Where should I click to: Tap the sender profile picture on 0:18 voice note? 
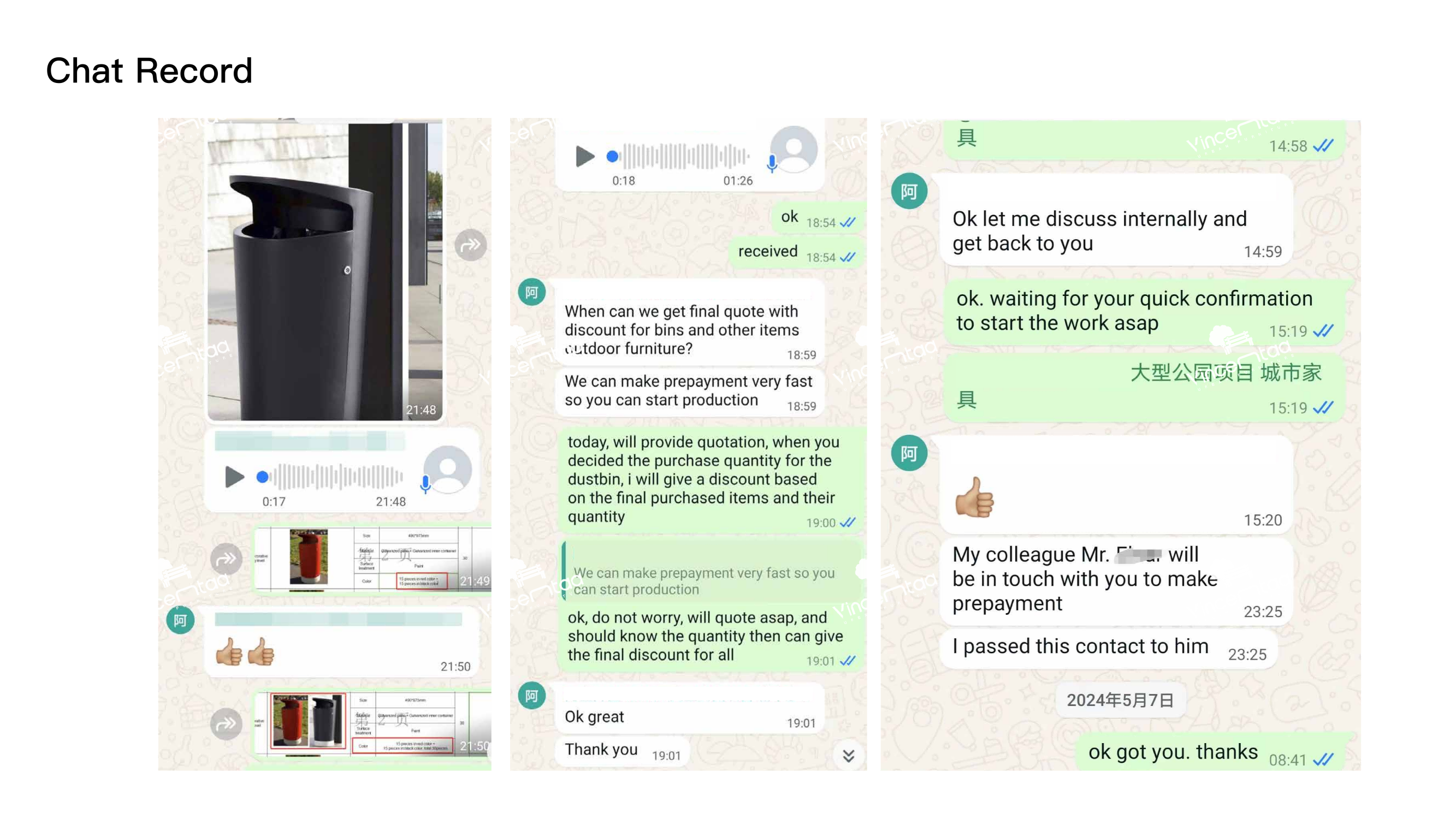[794, 149]
